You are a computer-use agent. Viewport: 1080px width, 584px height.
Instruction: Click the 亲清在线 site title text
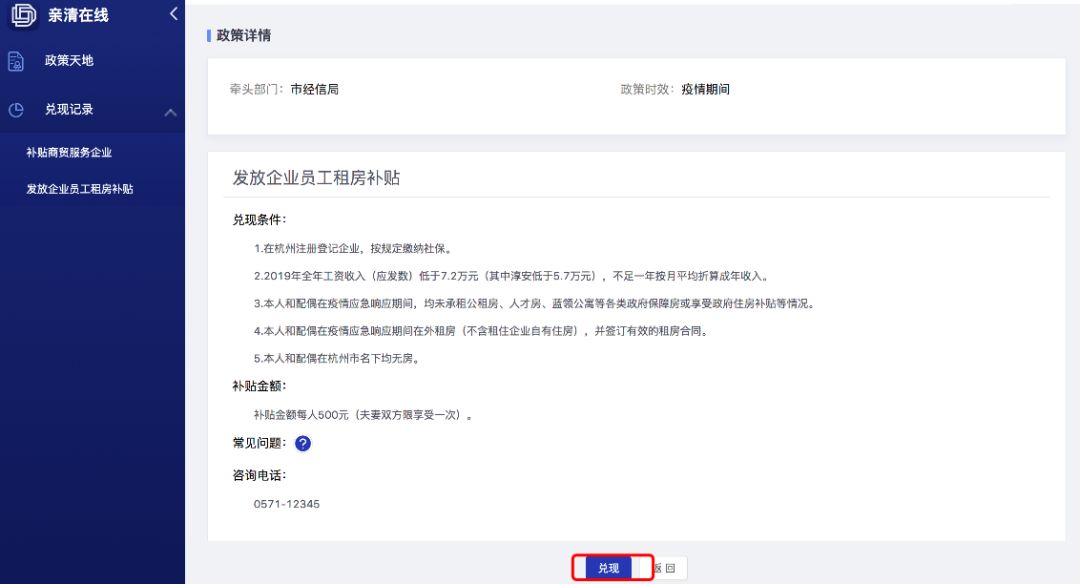(x=79, y=15)
